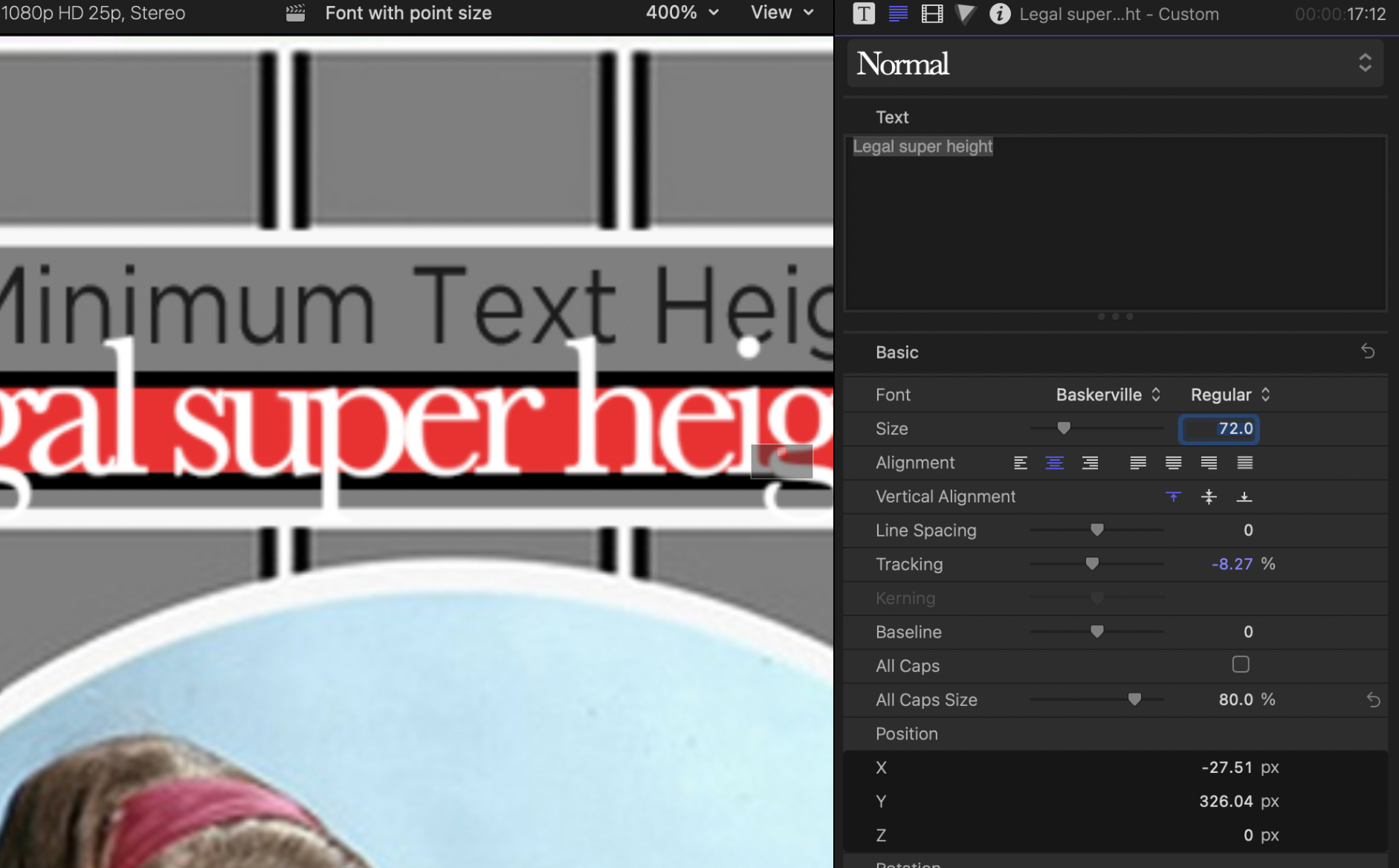
Task: Click the Text section label
Action: pyautogui.click(x=892, y=117)
